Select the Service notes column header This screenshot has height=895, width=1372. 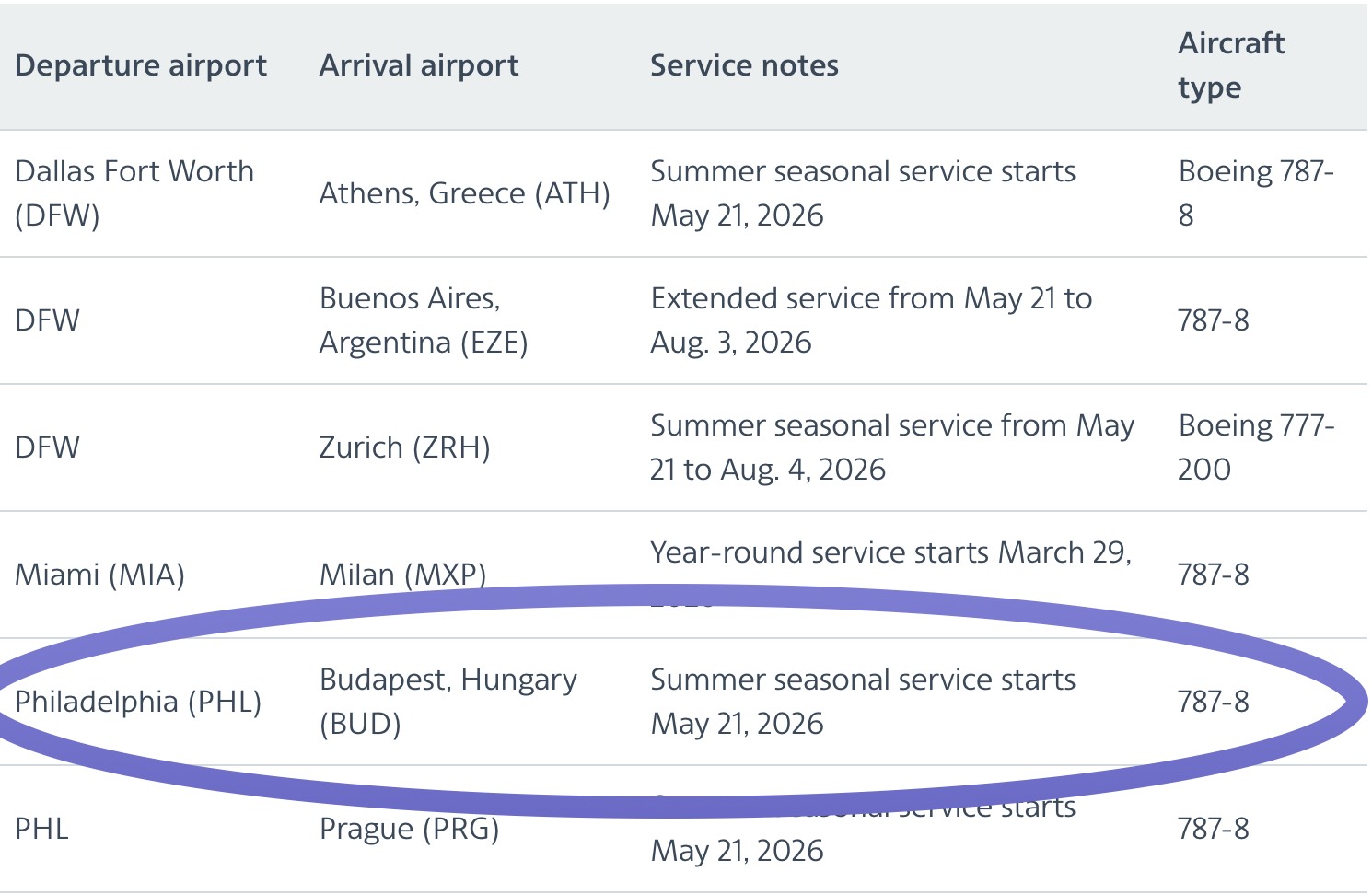(744, 65)
